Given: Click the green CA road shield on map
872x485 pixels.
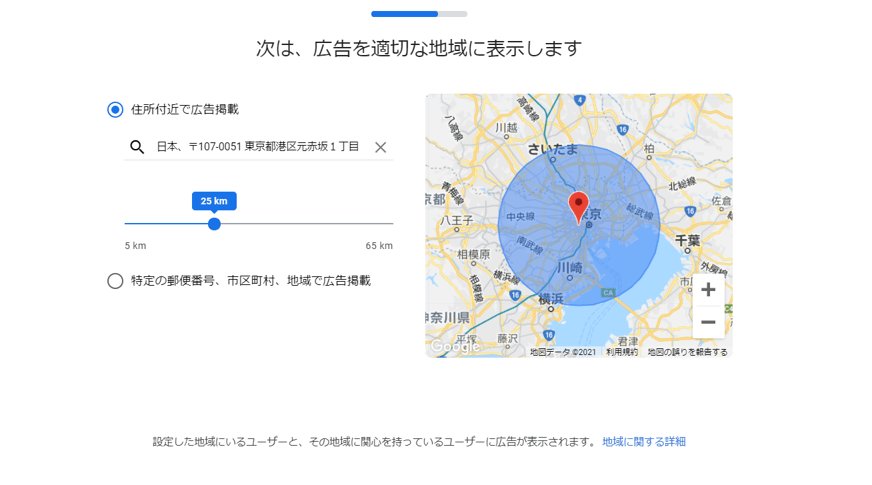Looking at the screenshot, I should point(607,293).
